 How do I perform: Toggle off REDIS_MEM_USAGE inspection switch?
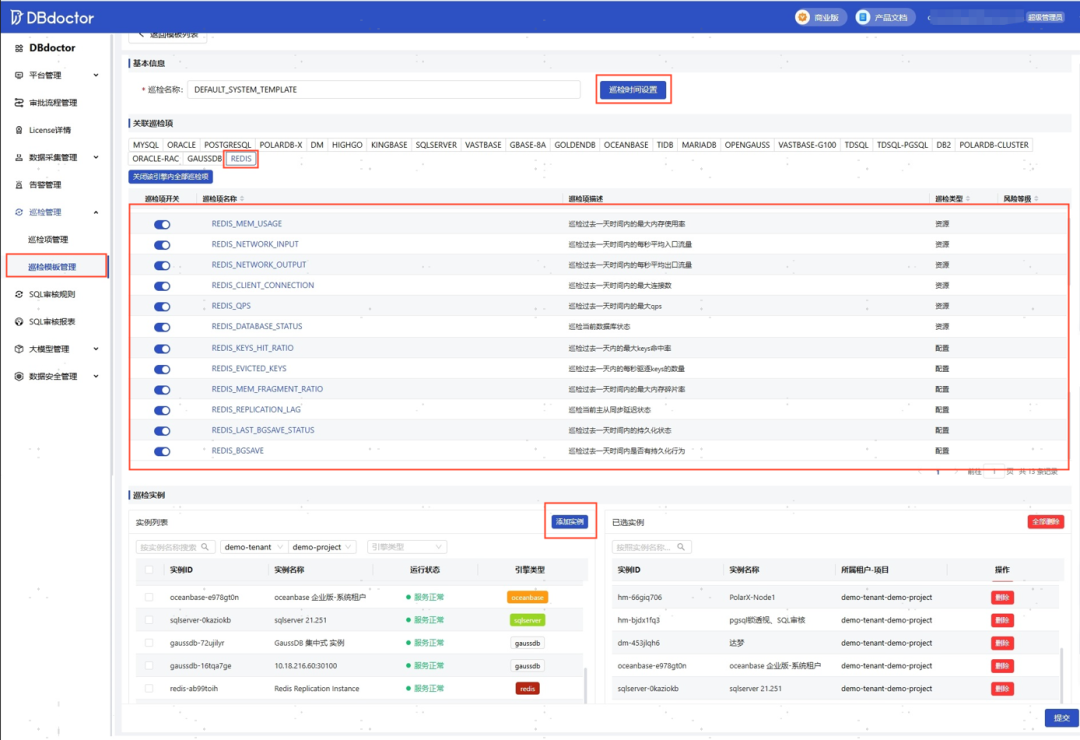(162, 225)
